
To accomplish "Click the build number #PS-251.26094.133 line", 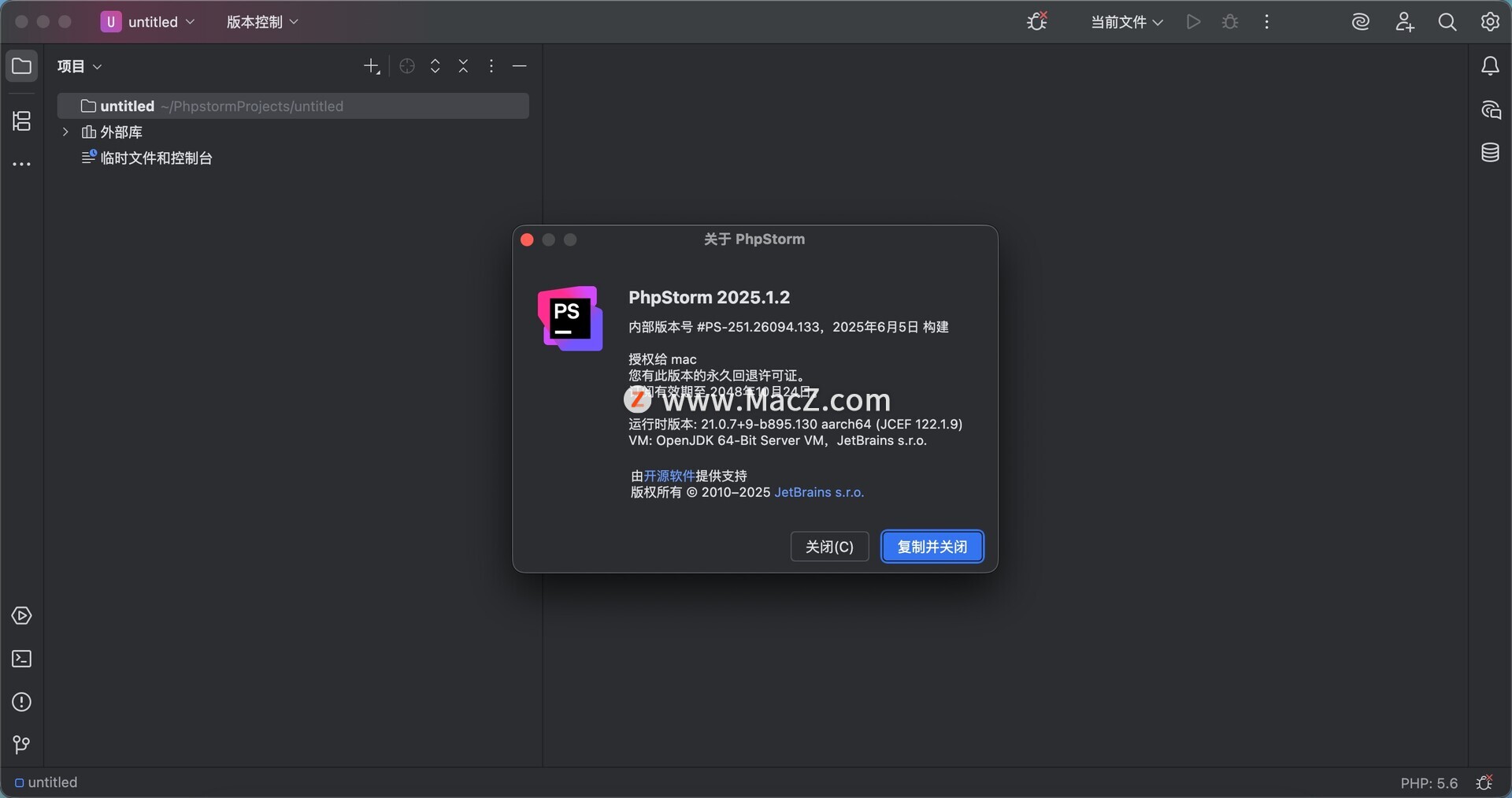I will point(788,327).
